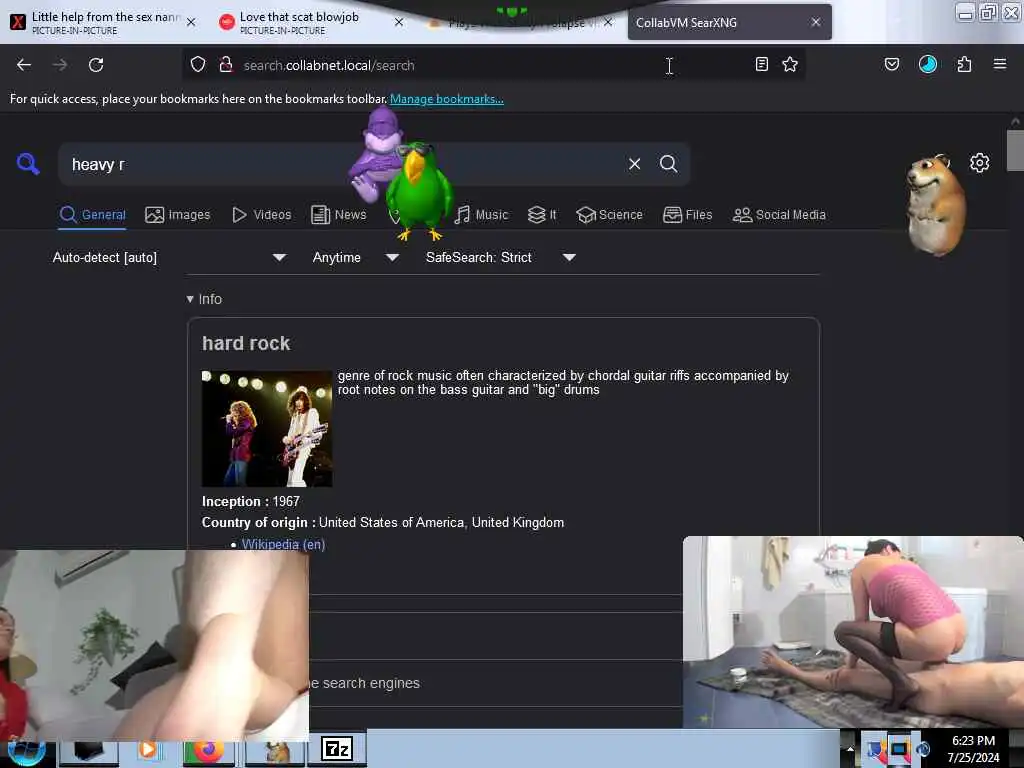
Task: Click the "Inception : 1967" text
Action: [251, 502]
